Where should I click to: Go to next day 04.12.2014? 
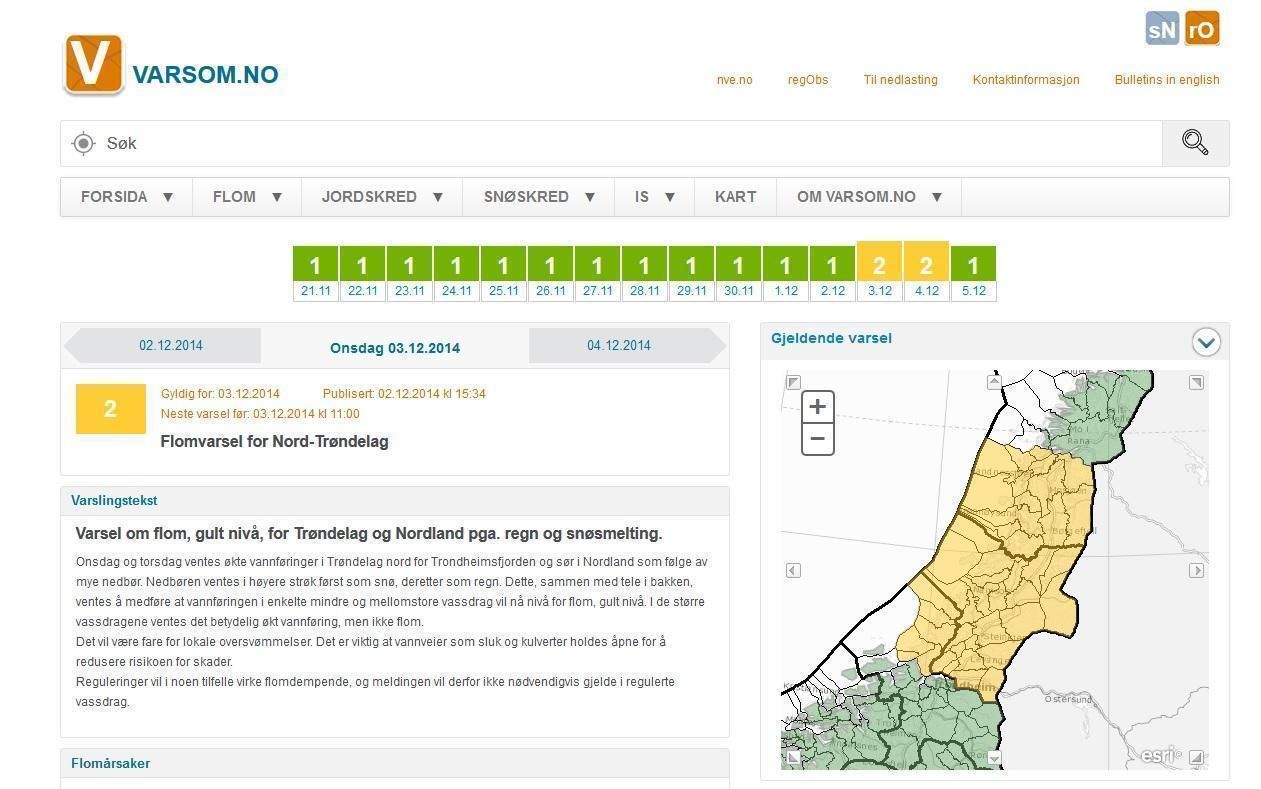[x=619, y=346]
